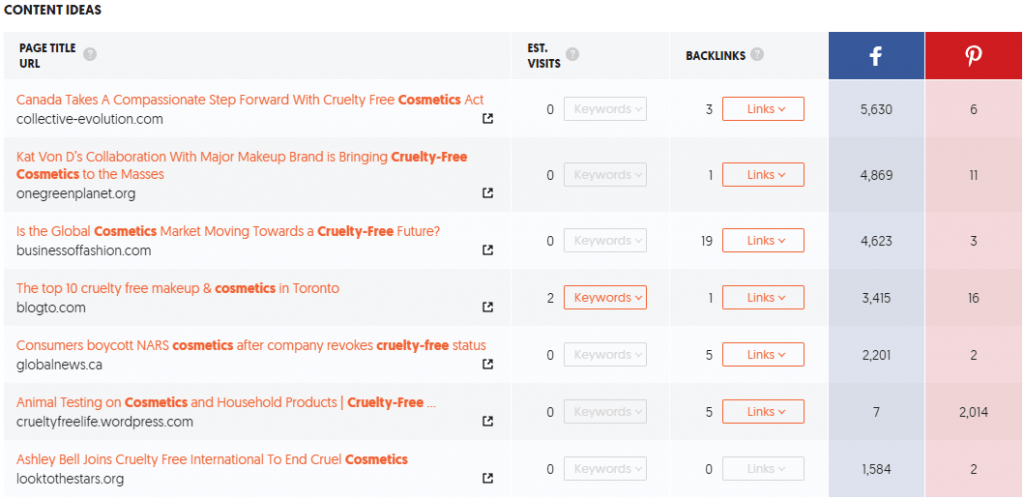Image resolution: width=1024 pixels, height=499 pixels.
Task: Sort by Pinterest shares column header
Action: pos(974,56)
